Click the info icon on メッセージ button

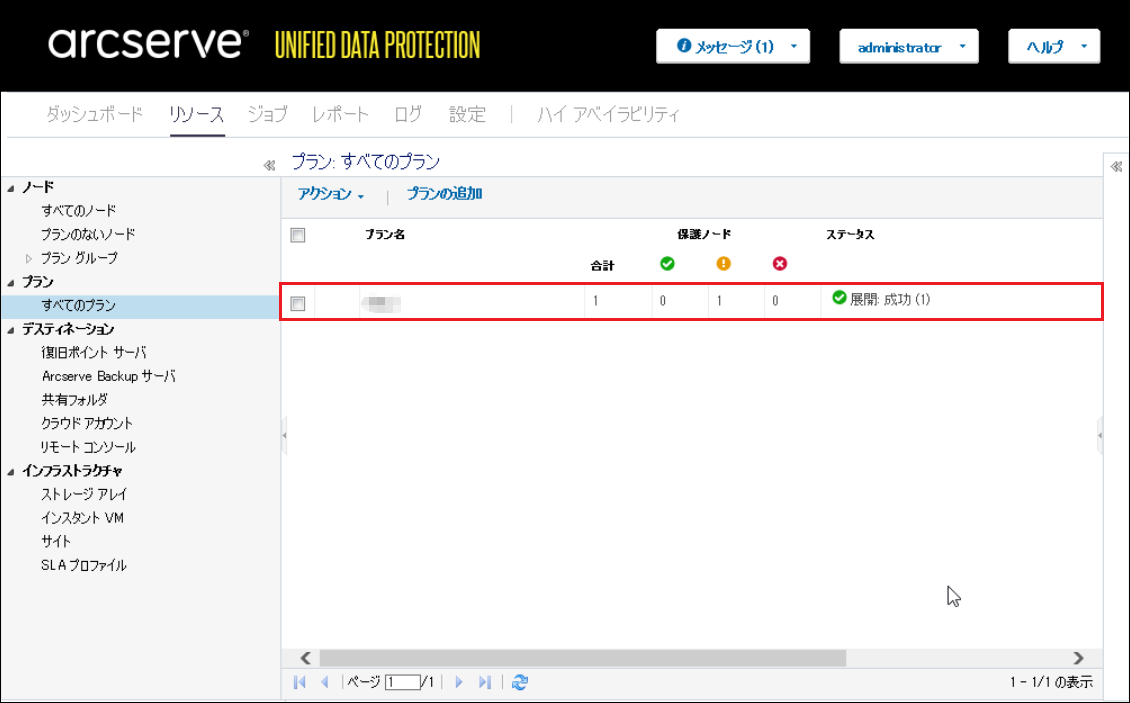coord(684,45)
